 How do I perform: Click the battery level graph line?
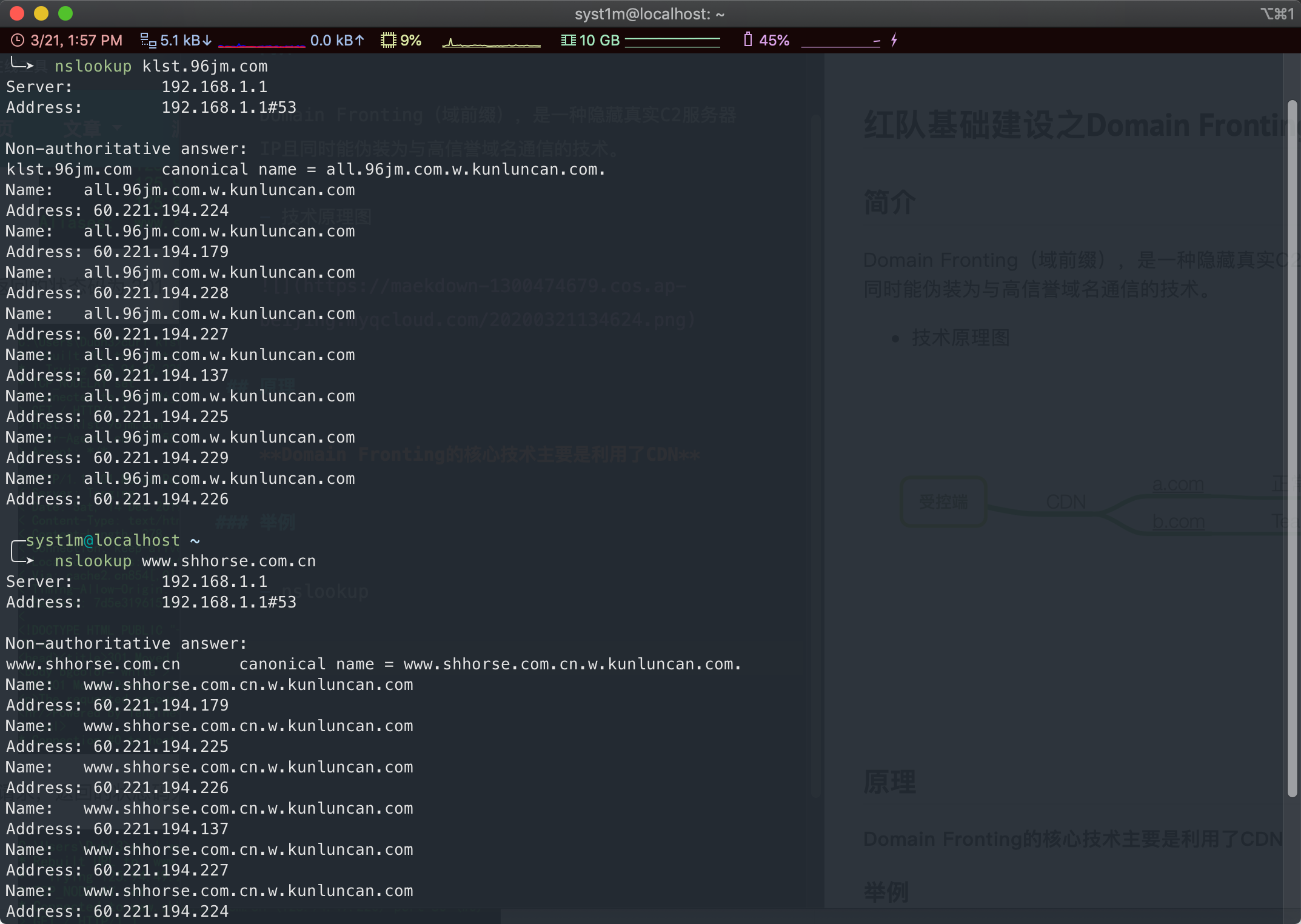tap(840, 45)
